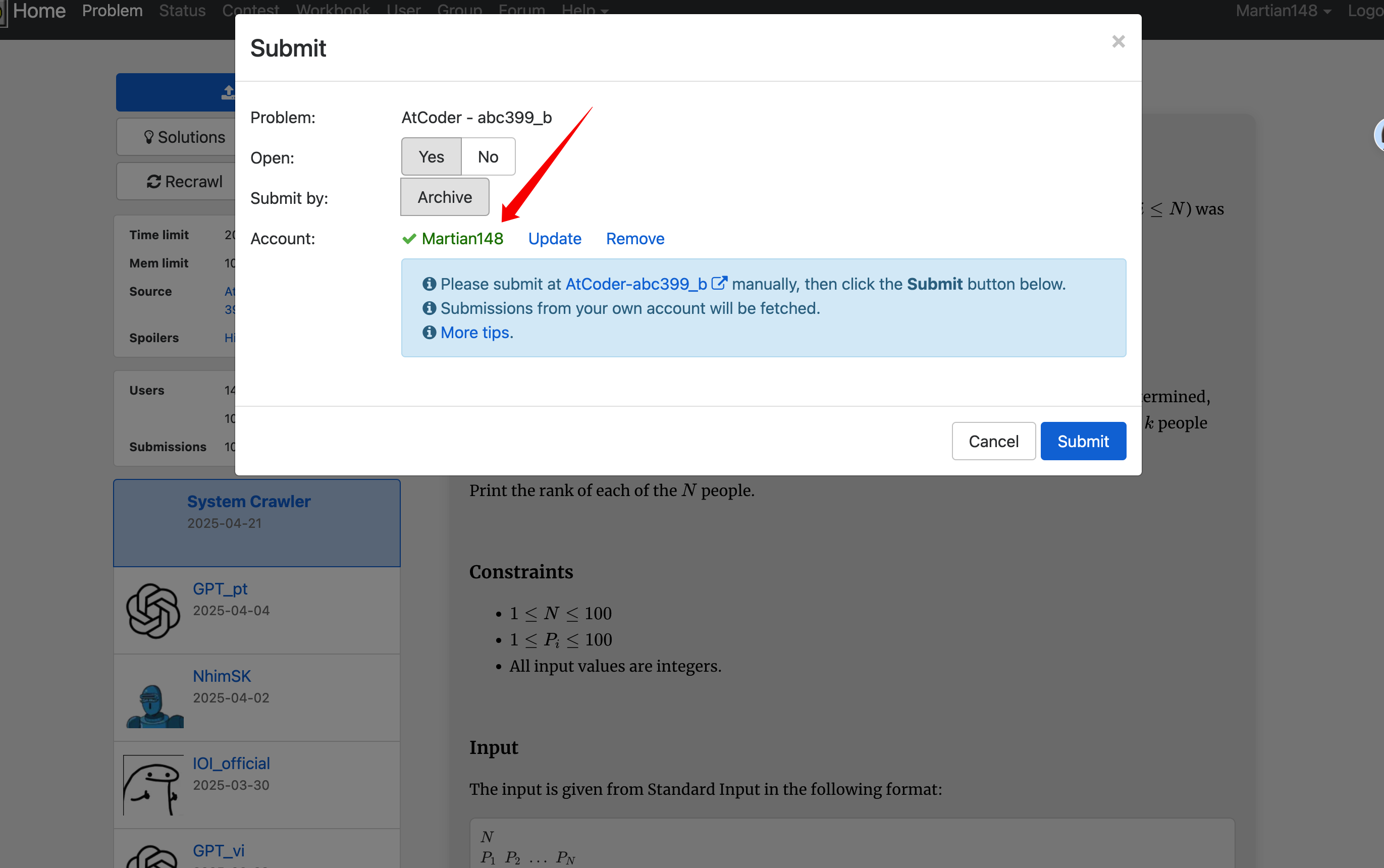
Task: Click the Time limit label
Action: click(159, 235)
